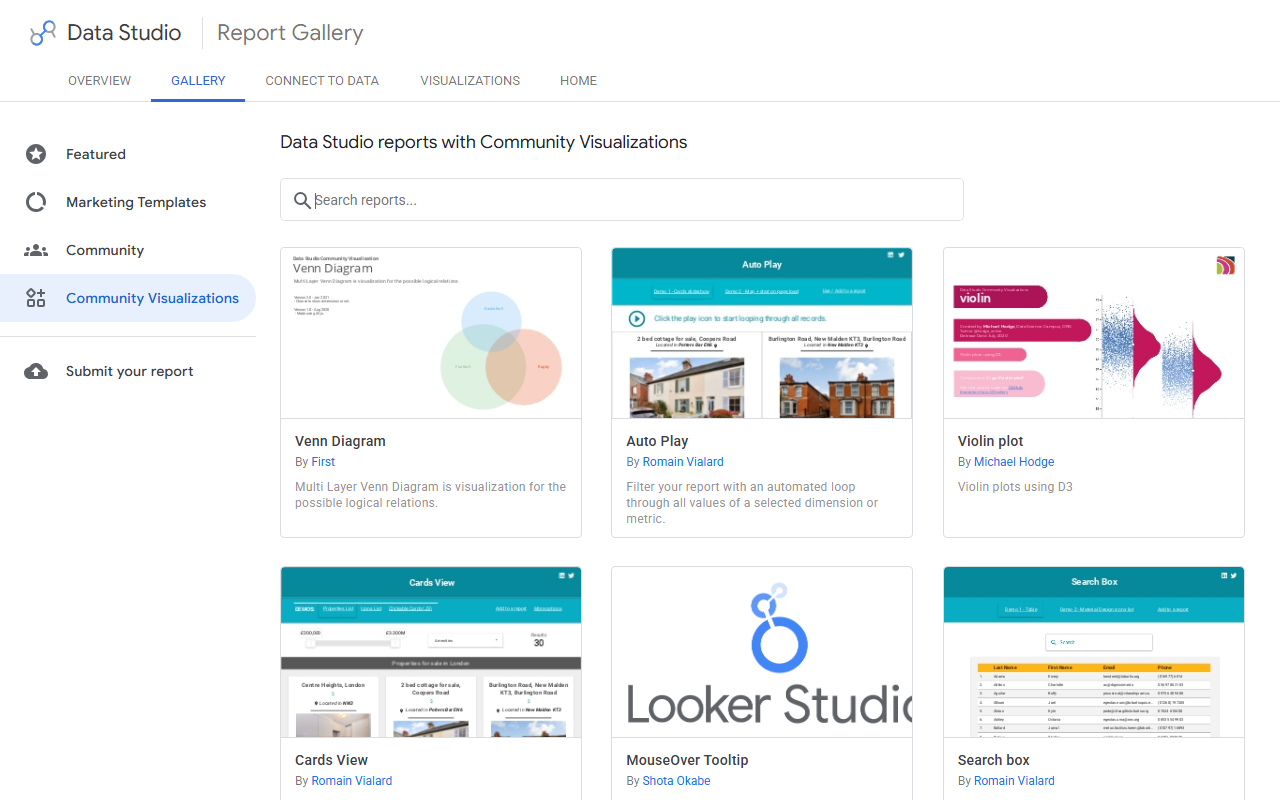This screenshot has height=800, width=1280.
Task: Open the Cards View thumbnail
Action: (x=431, y=652)
